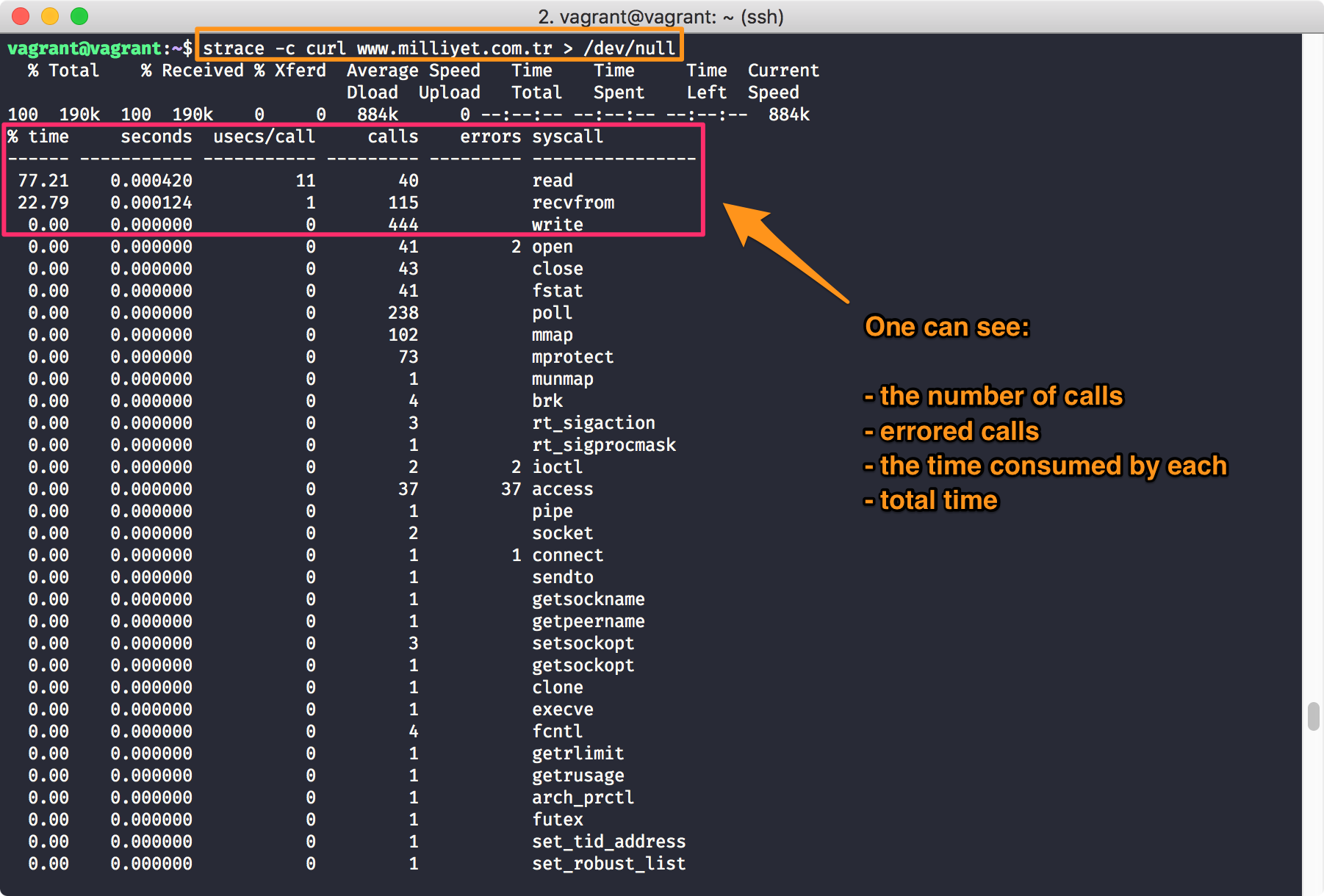Click the 'Upload' column label

point(450,93)
